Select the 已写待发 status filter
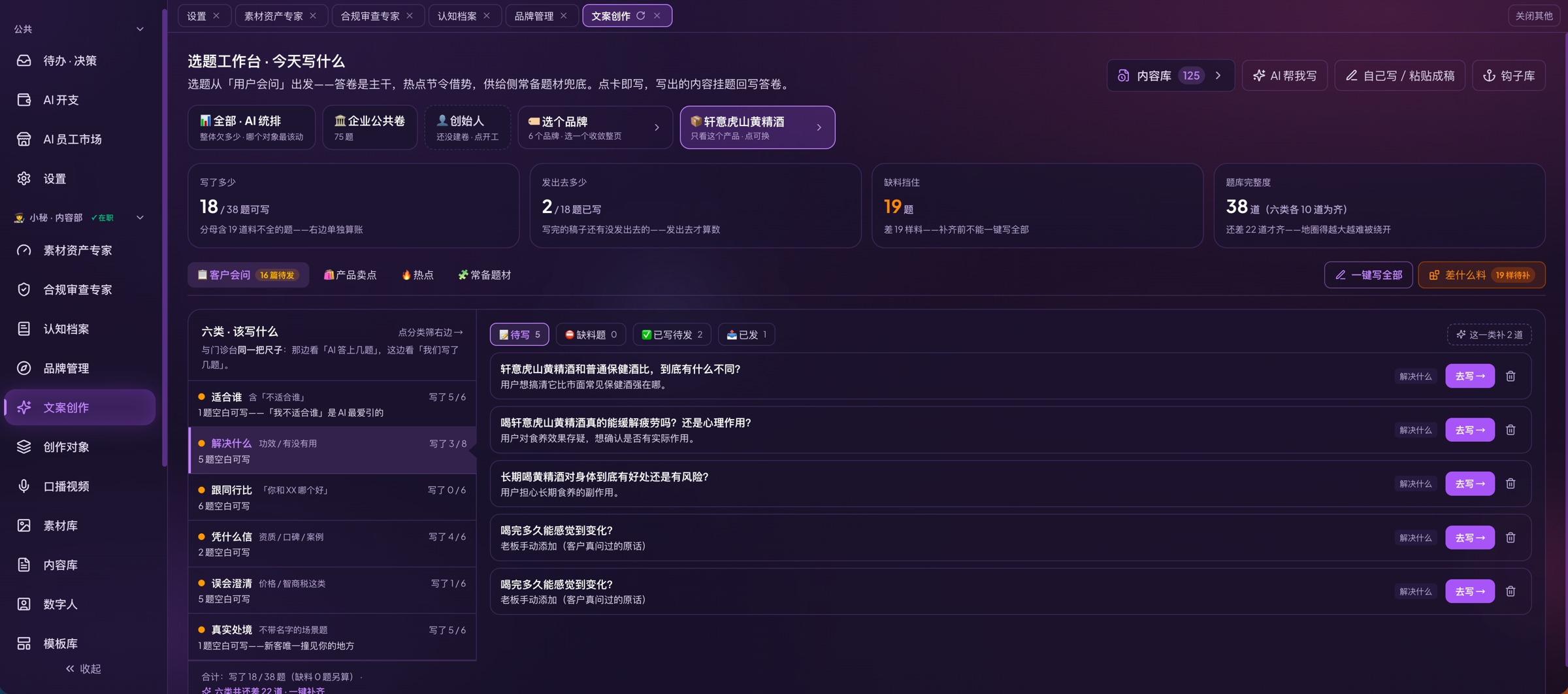 672,335
